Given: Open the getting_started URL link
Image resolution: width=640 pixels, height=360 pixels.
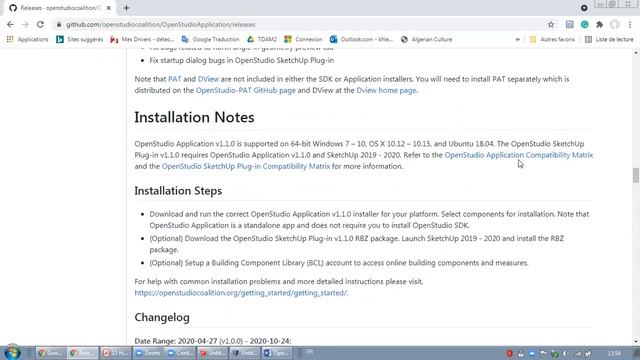Looking at the screenshot, I should [x=240, y=293].
